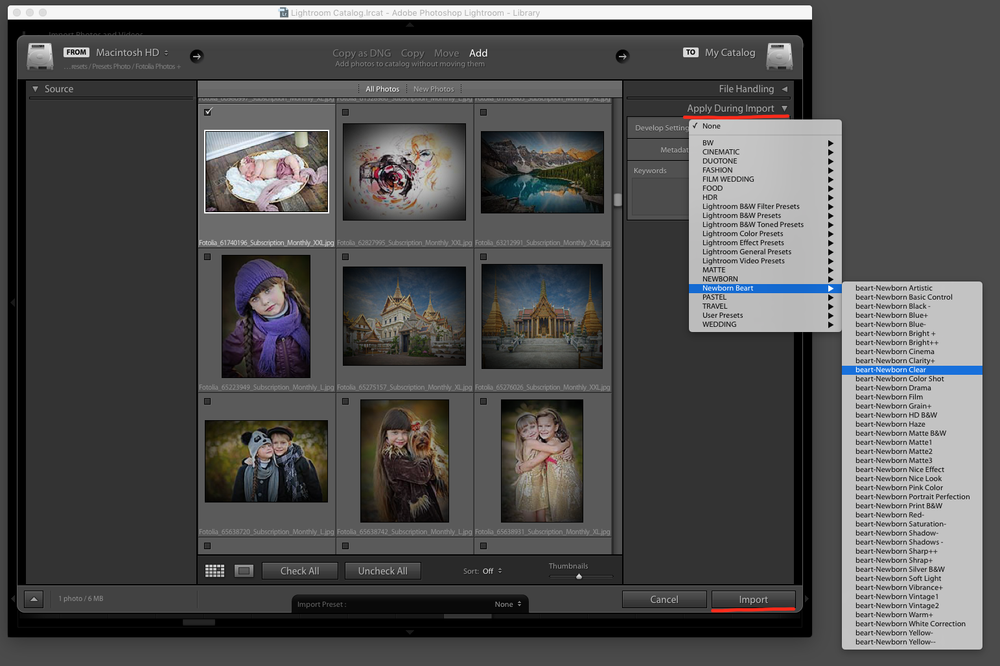Check the girl in purple hat checkbox
The width and height of the screenshot is (1000, 666).
(207, 257)
